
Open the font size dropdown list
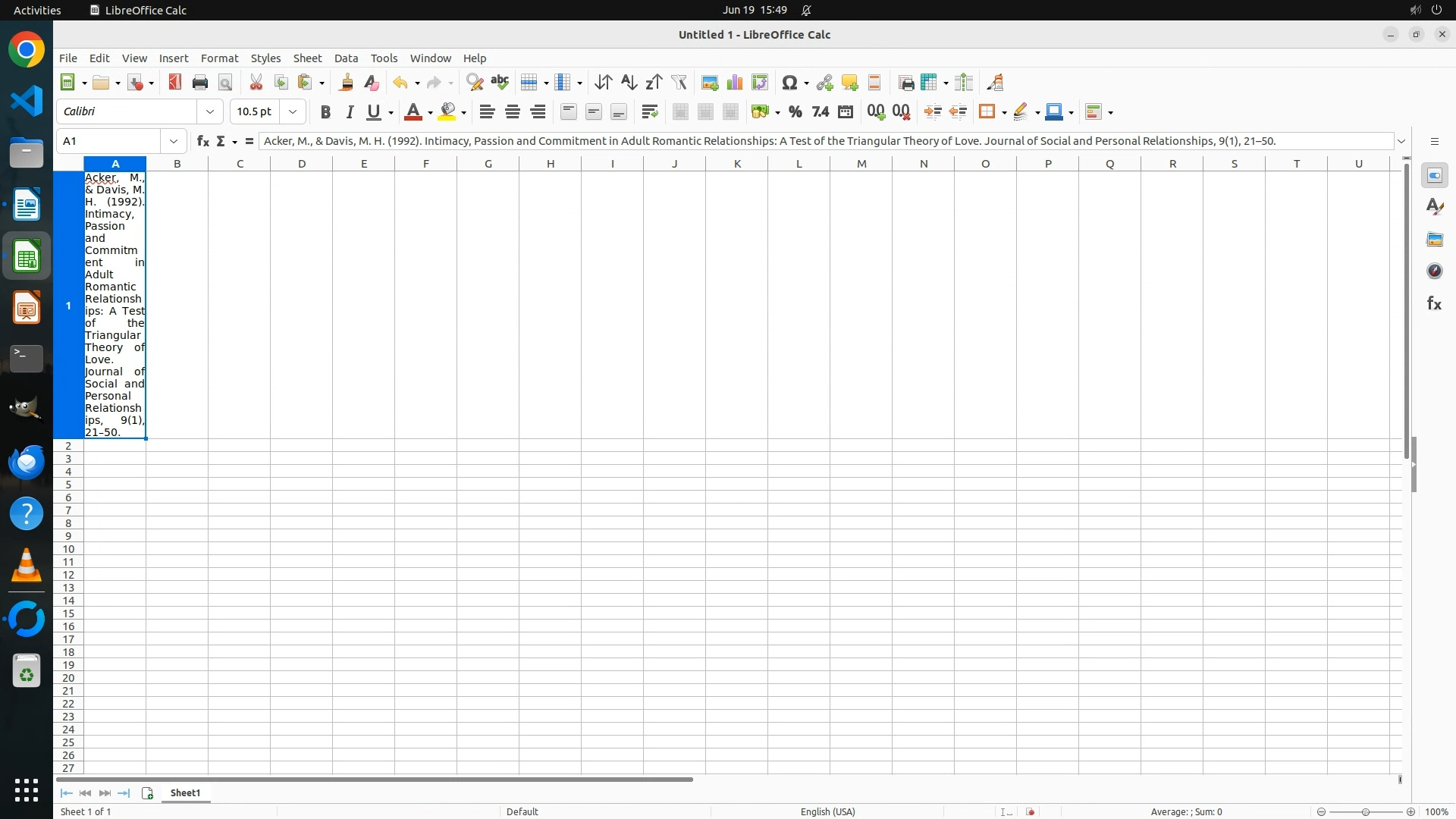point(293,111)
